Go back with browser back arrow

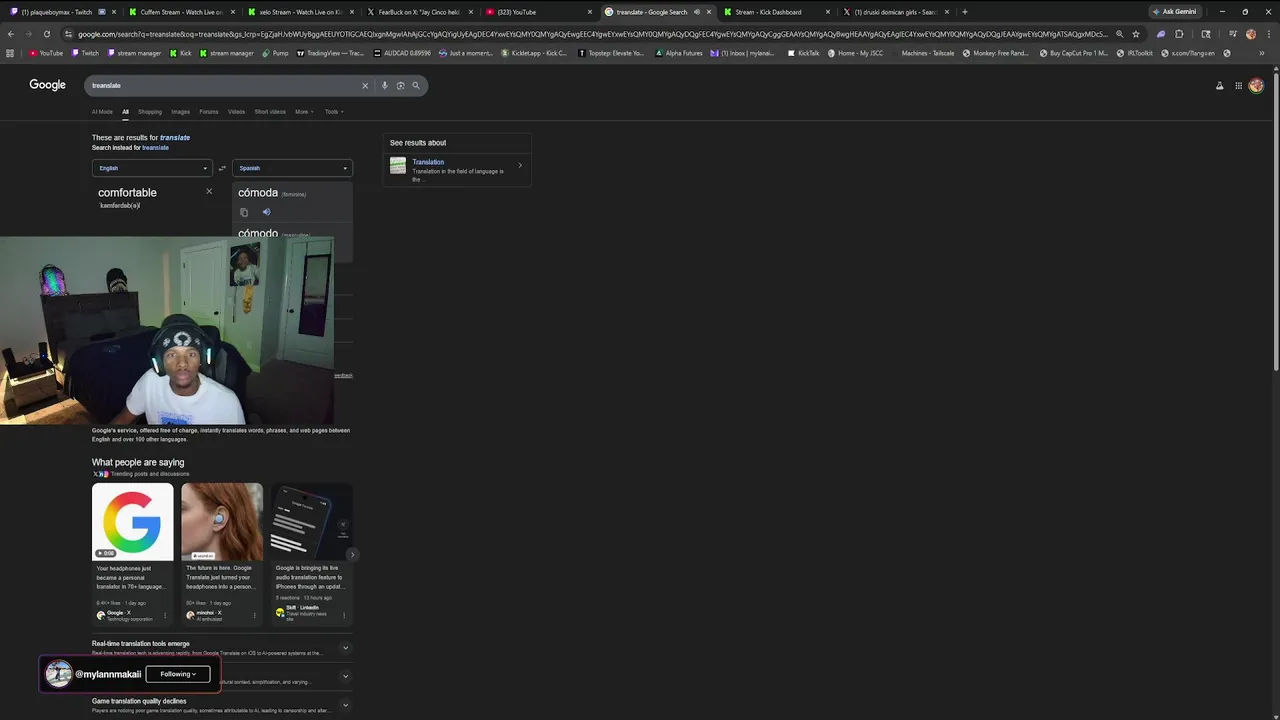[x=11, y=34]
